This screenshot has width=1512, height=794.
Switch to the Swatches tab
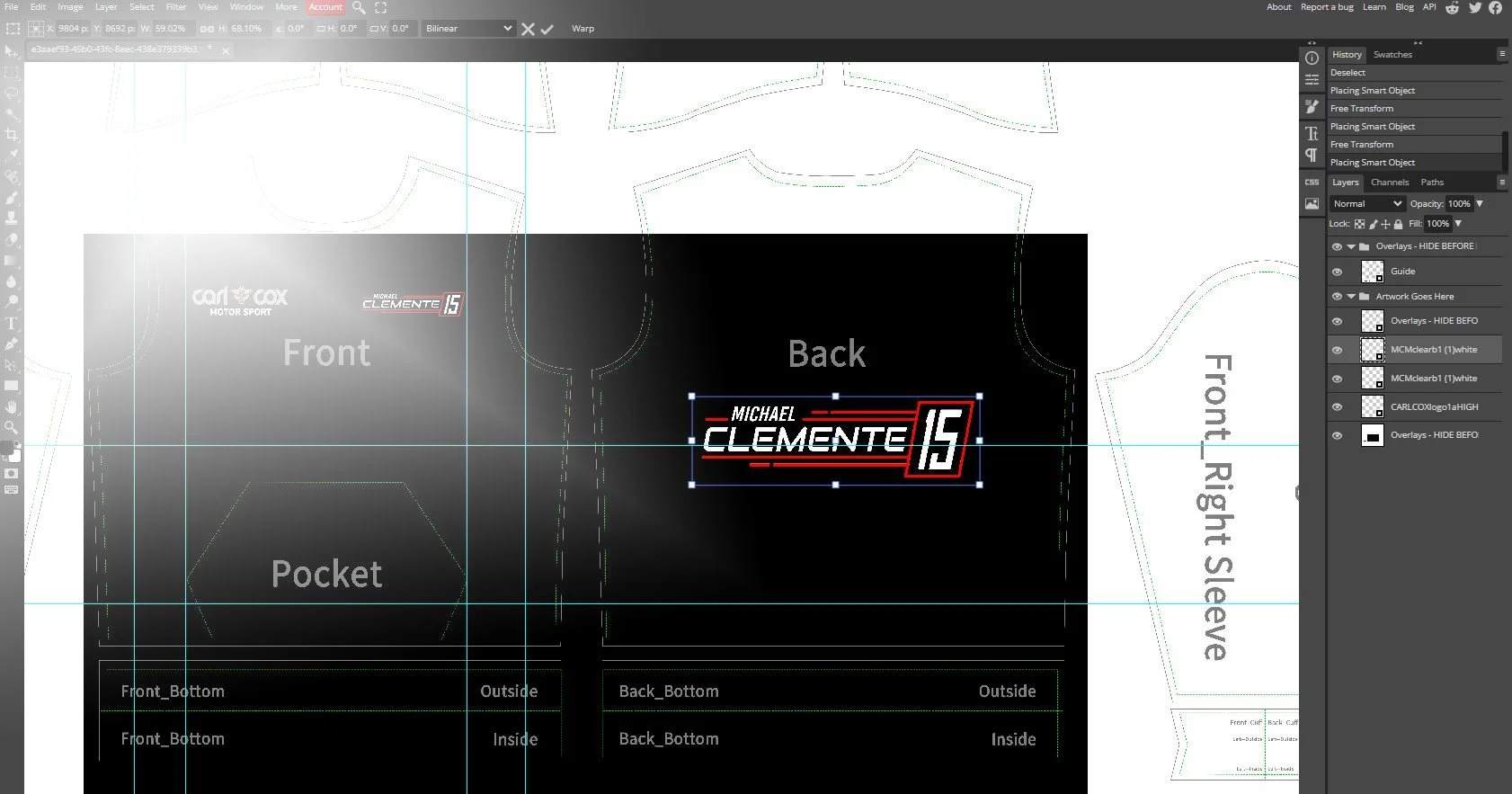click(x=1392, y=55)
